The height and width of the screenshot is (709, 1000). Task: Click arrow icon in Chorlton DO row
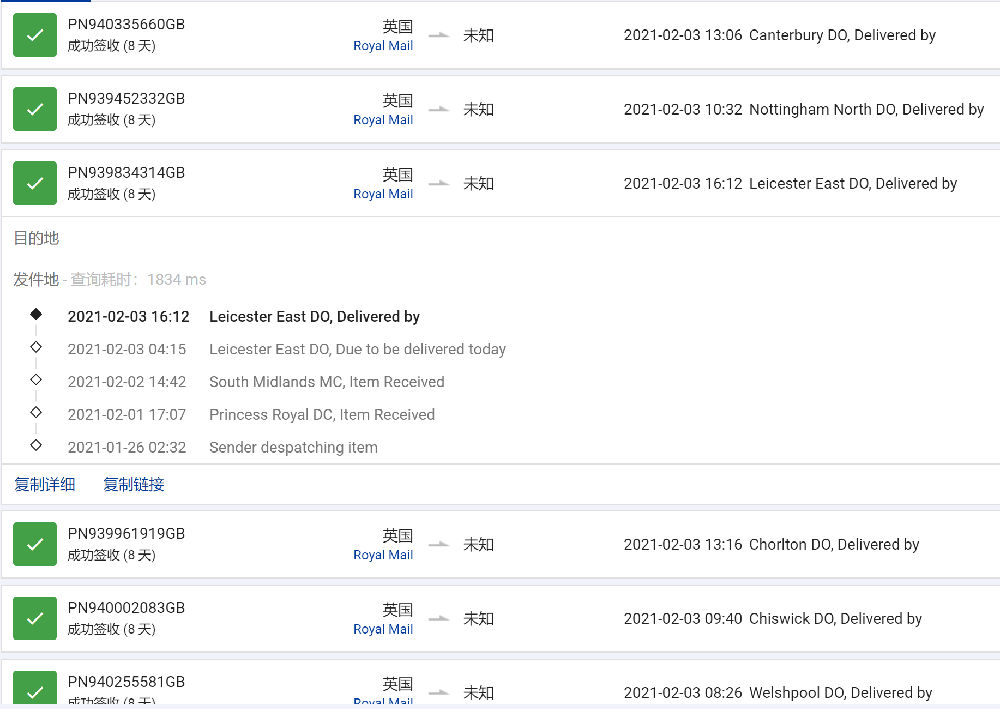439,544
